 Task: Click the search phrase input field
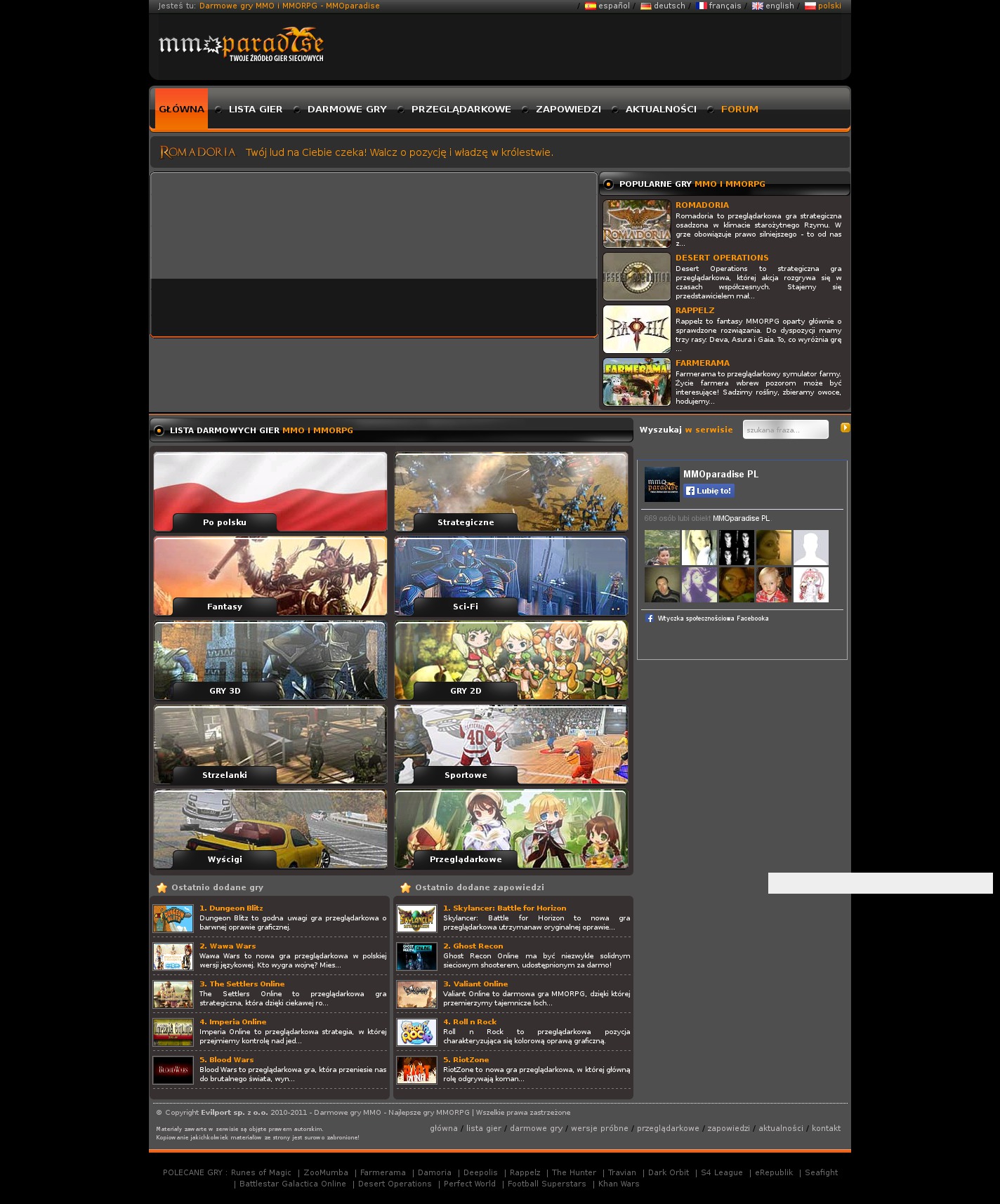pos(785,430)
